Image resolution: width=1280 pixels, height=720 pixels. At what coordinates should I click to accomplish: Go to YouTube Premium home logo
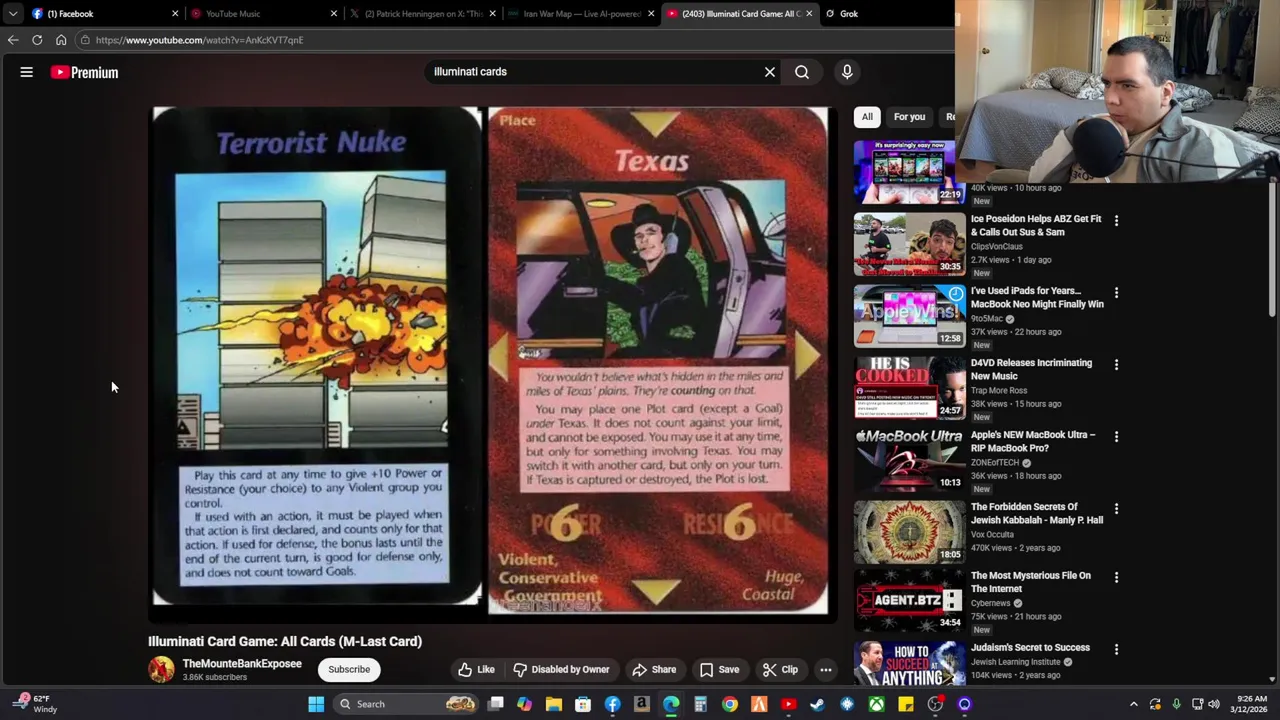pyautogui.click(x=85, y=72)
